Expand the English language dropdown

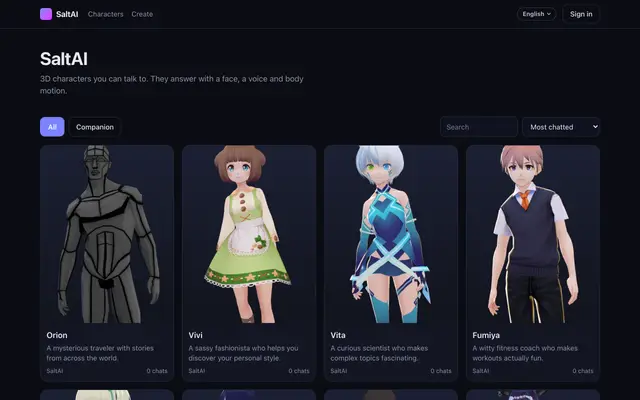[x=536, y=14]
